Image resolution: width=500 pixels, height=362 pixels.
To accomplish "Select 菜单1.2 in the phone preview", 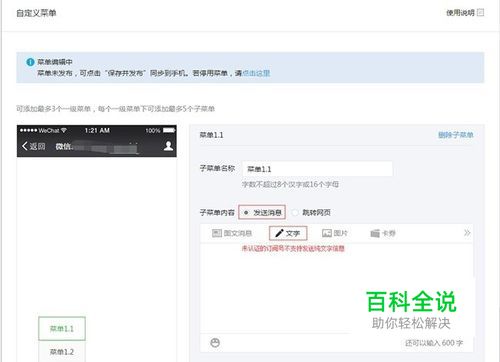I will click(62, 351).
